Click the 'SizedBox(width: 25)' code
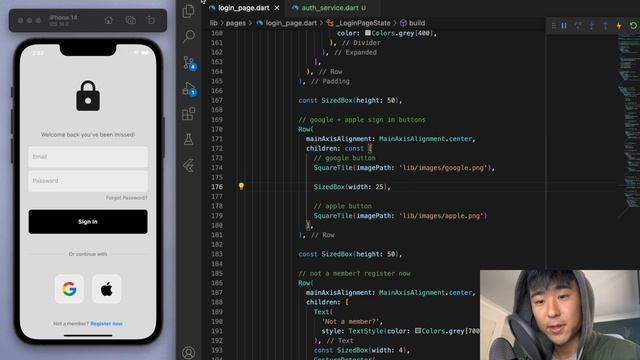The image size is (640, 360). click(x=351, y=187)
